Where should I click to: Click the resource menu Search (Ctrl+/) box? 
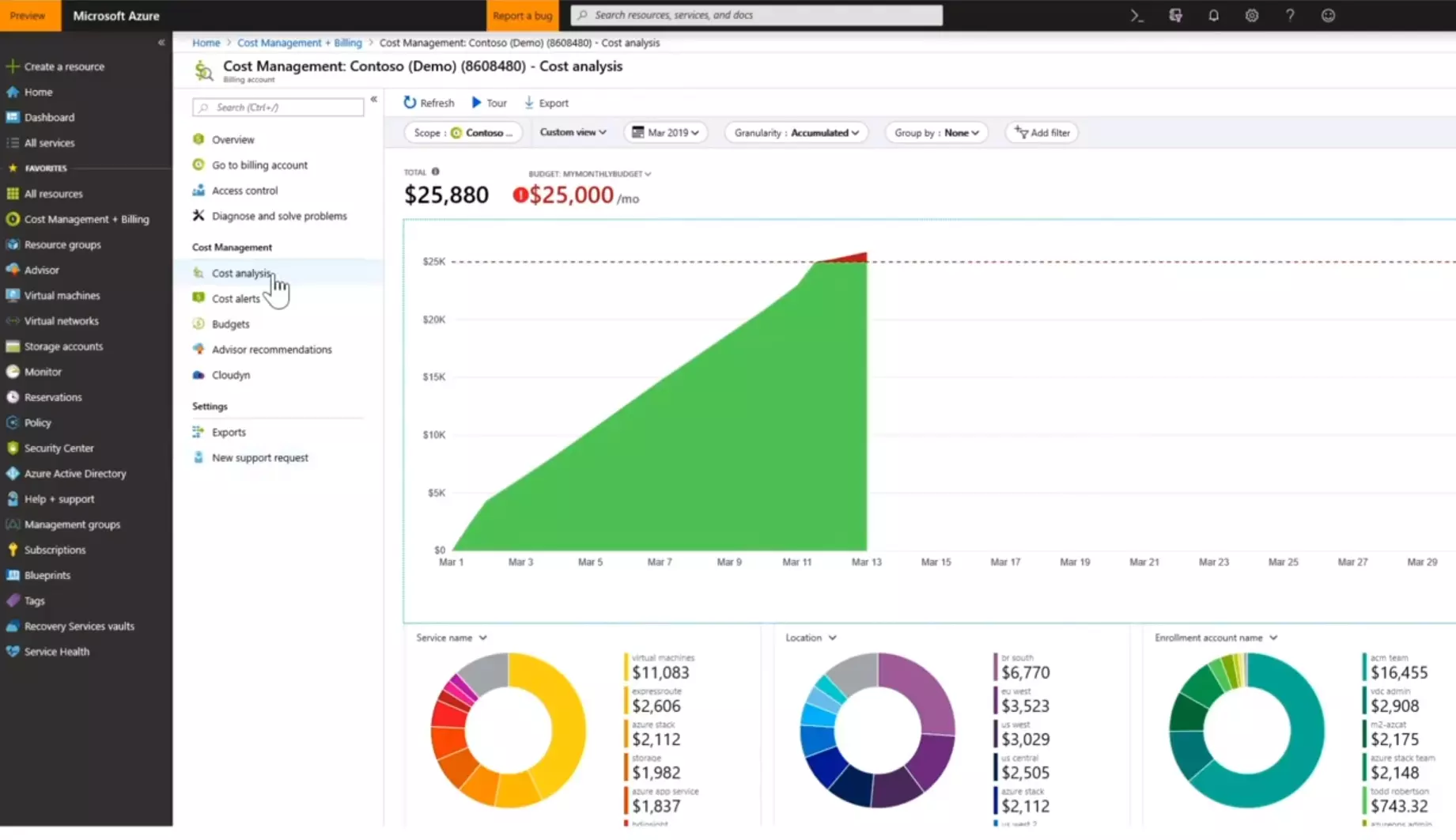tap(278, 107)
